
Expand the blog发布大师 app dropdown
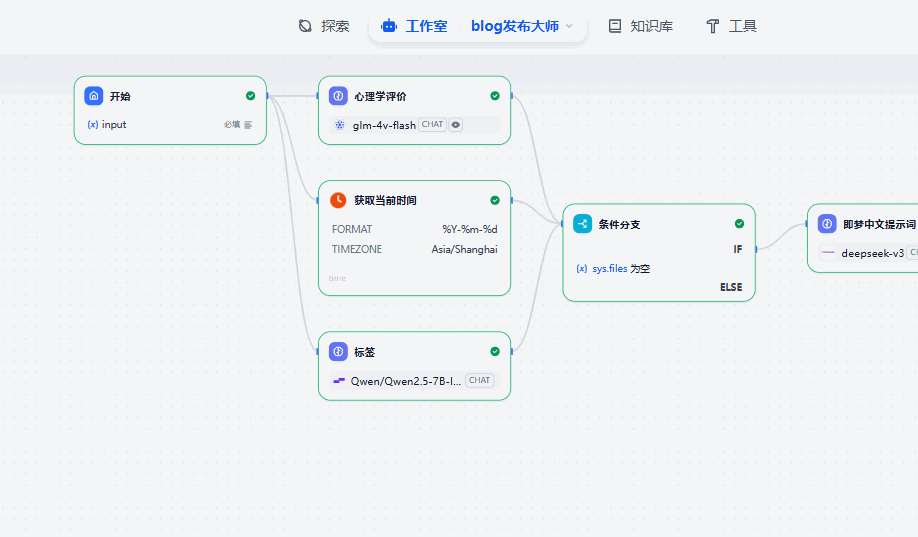point(569,26)
